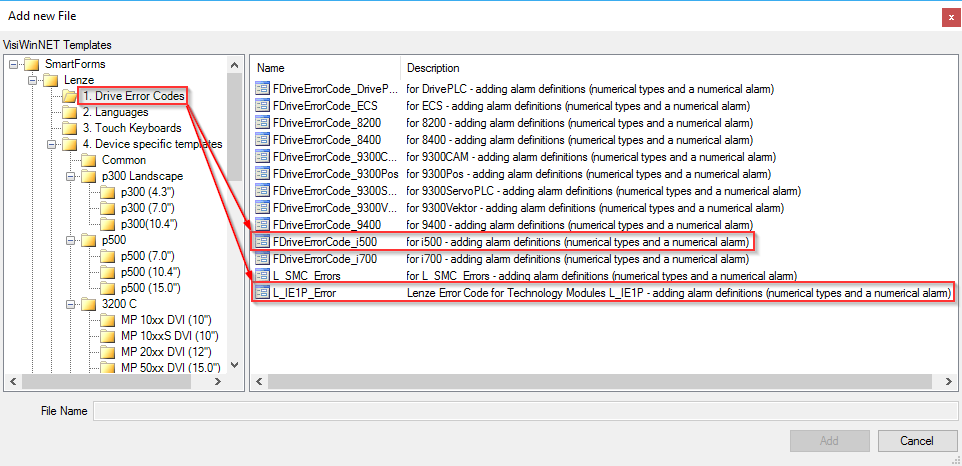Screen dimensions: 962x466
Task: Select p300 (7.0") tree item
Action: click(148, 208)
